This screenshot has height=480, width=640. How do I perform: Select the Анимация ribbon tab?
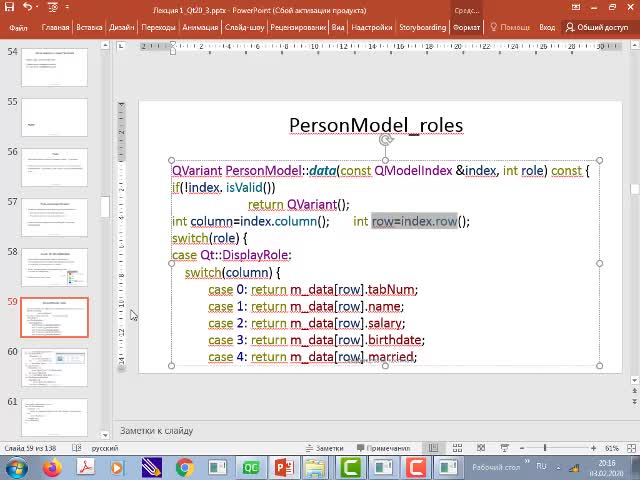(200, 27)
